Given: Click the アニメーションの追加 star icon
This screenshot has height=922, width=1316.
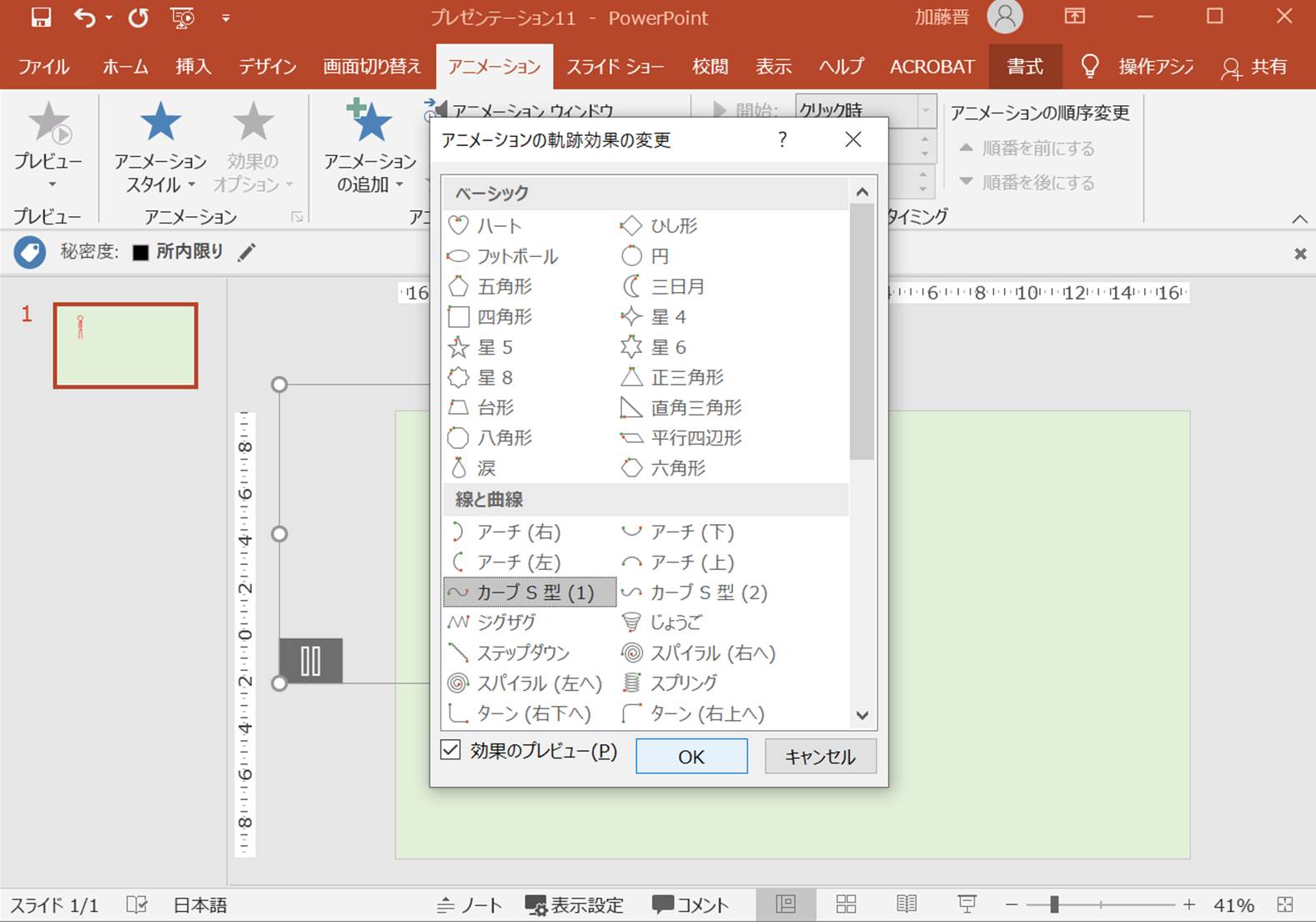Looking at the screenshot, I should pyautogui.click(x=369, y=122).
